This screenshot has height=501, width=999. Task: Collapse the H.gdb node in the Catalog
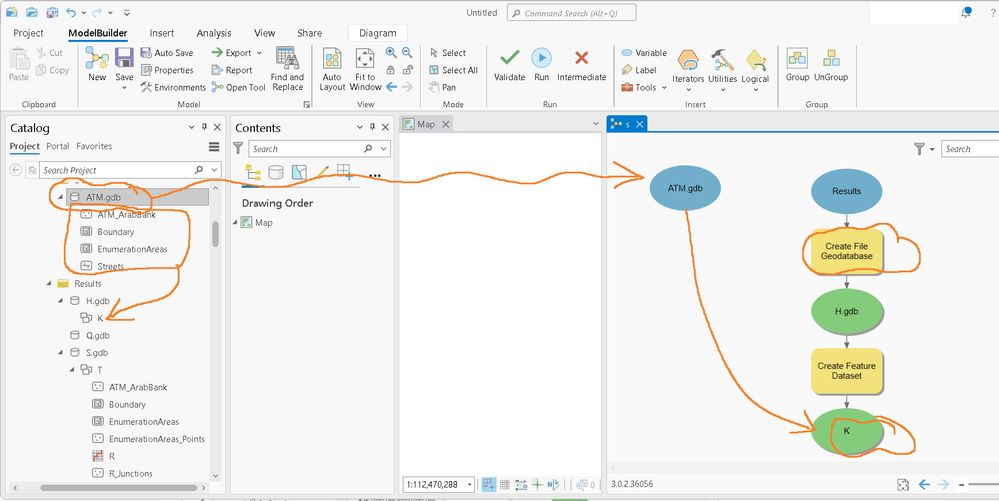61,301
